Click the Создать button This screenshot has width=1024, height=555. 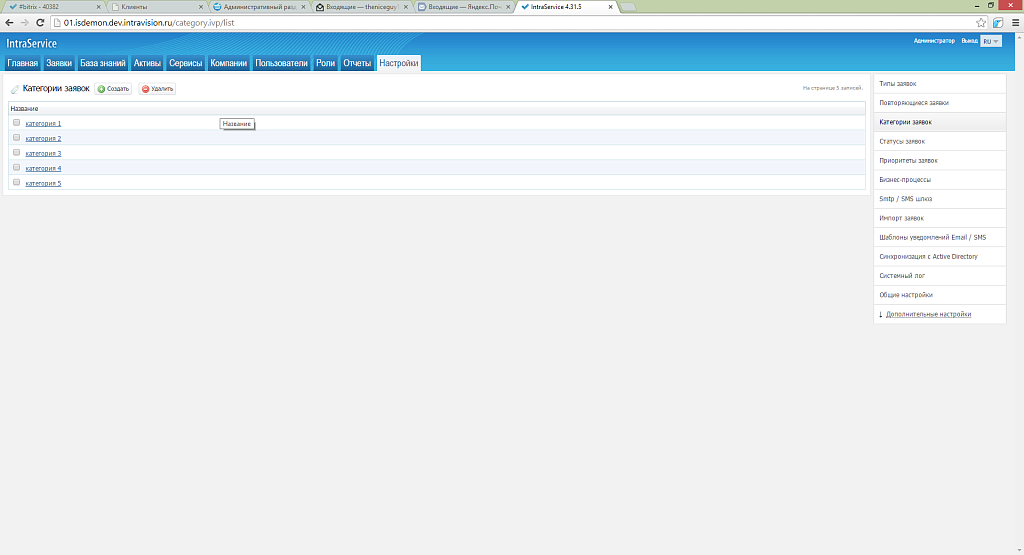[113, 89]
